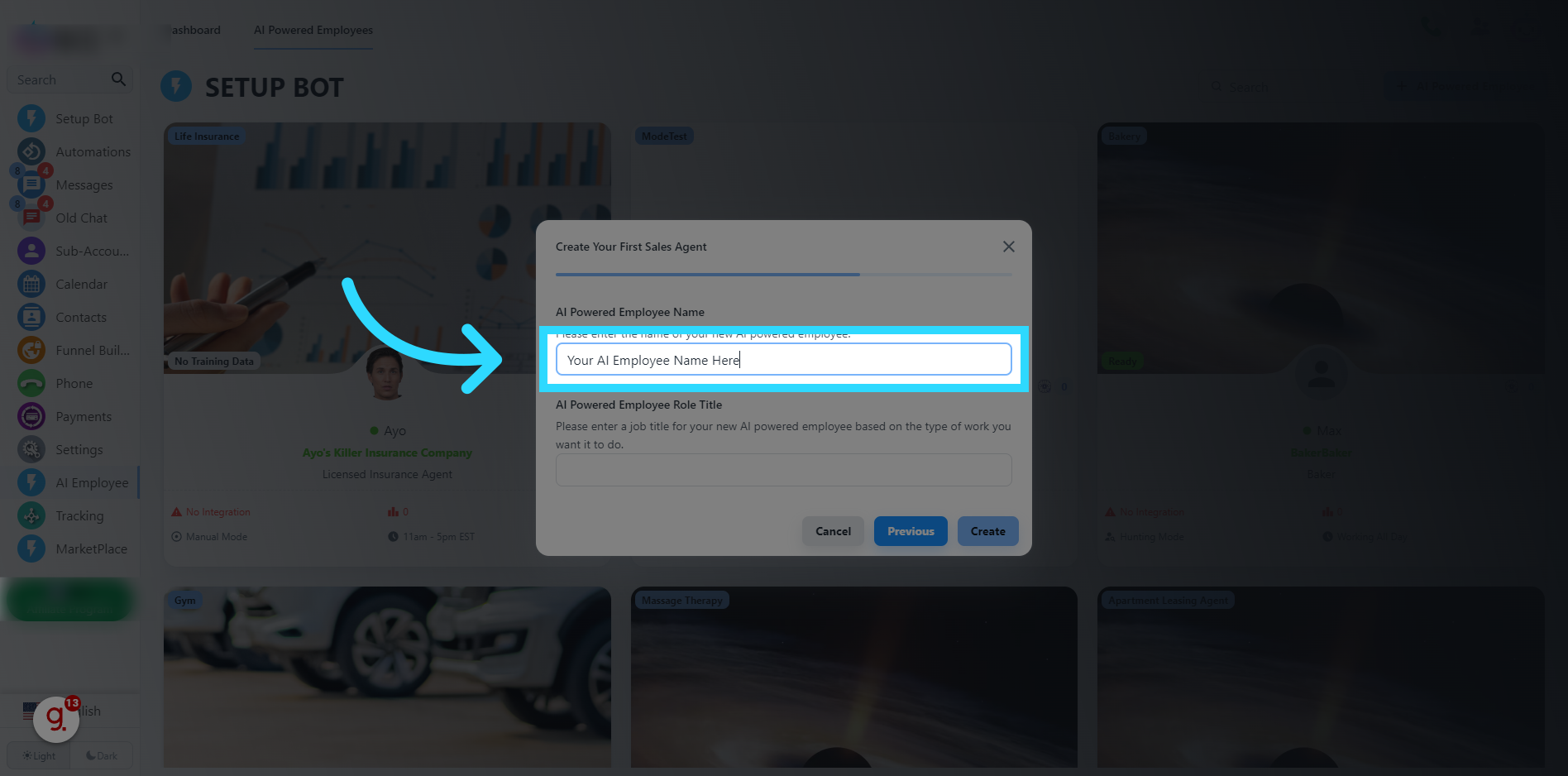Switch to Dark theme mode
The image size is (1568, 776).
tap(102, 755)
